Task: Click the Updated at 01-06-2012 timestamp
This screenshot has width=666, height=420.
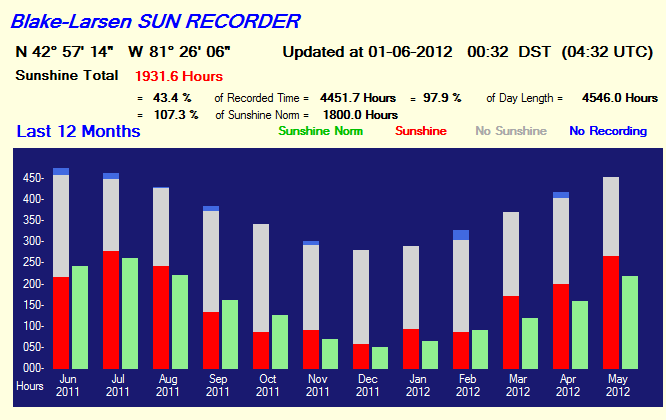Action: (x=367, y=52)
